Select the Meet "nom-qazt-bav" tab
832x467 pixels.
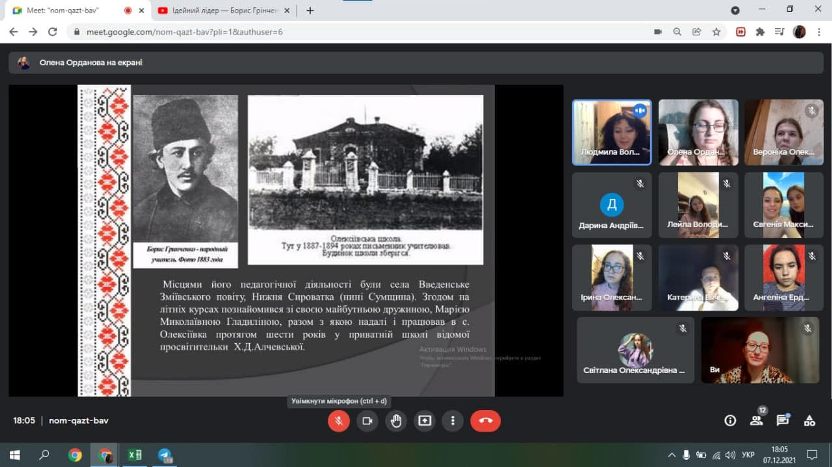(x=65, y=10)
